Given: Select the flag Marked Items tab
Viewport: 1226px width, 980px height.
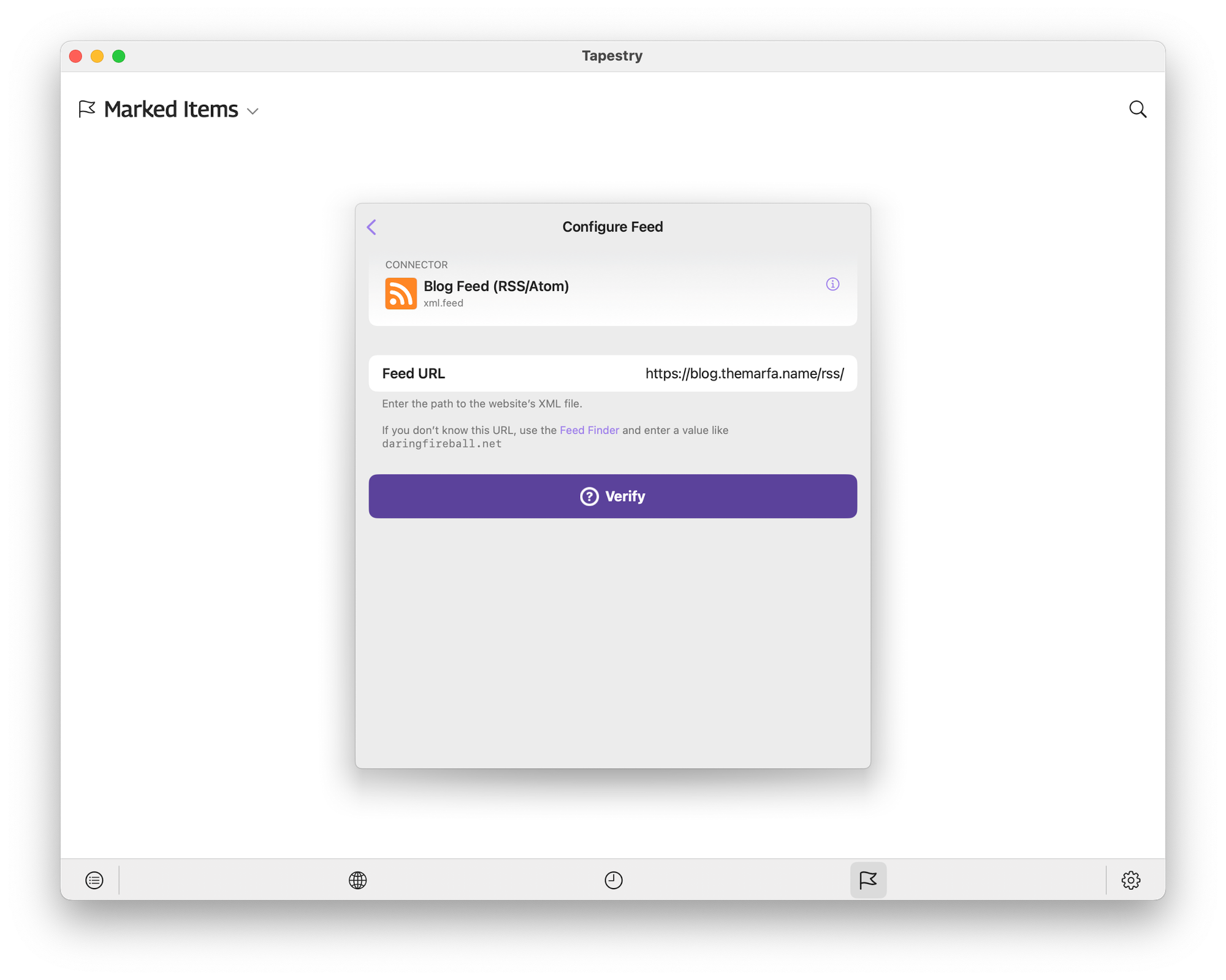Looking at the screenshot, I should coord(868,880).
